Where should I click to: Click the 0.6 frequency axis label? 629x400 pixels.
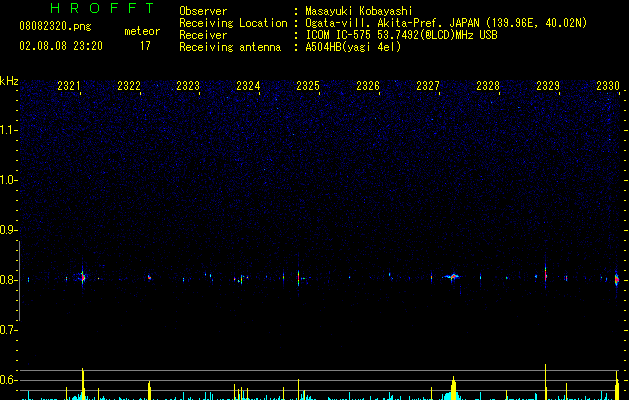click(x=9, y=380)
